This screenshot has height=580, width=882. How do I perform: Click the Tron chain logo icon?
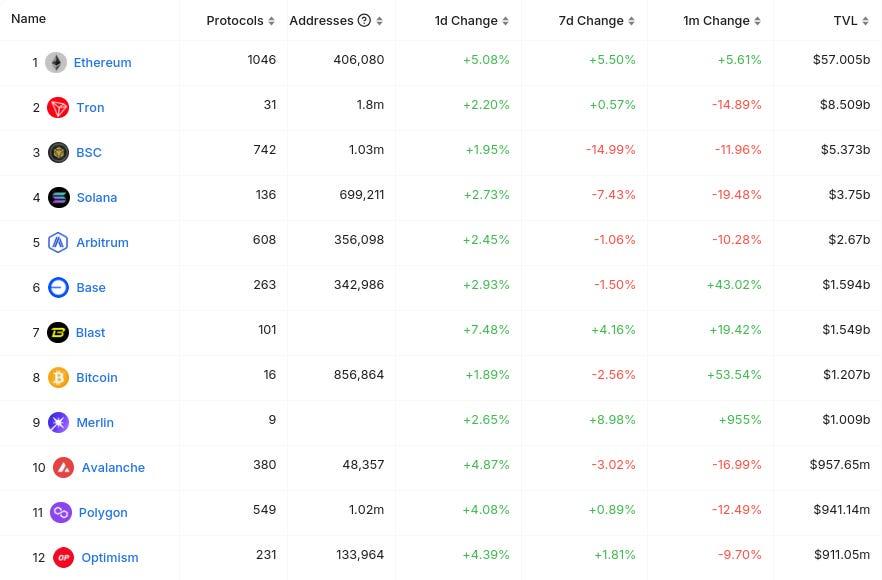point(59,107)
